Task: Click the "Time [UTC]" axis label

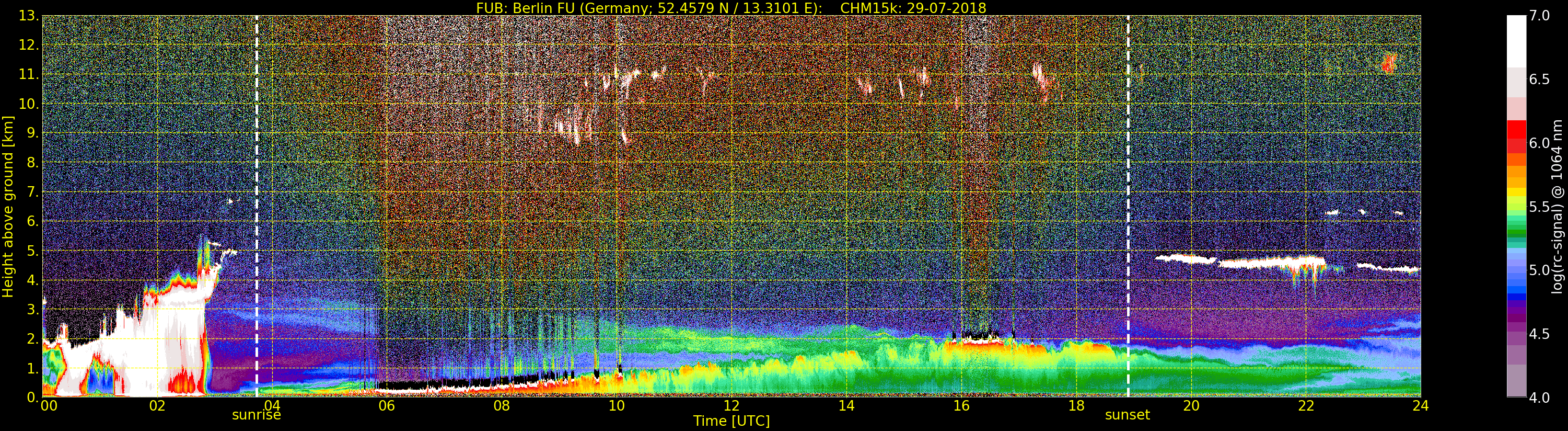Action: coord(731,421)
